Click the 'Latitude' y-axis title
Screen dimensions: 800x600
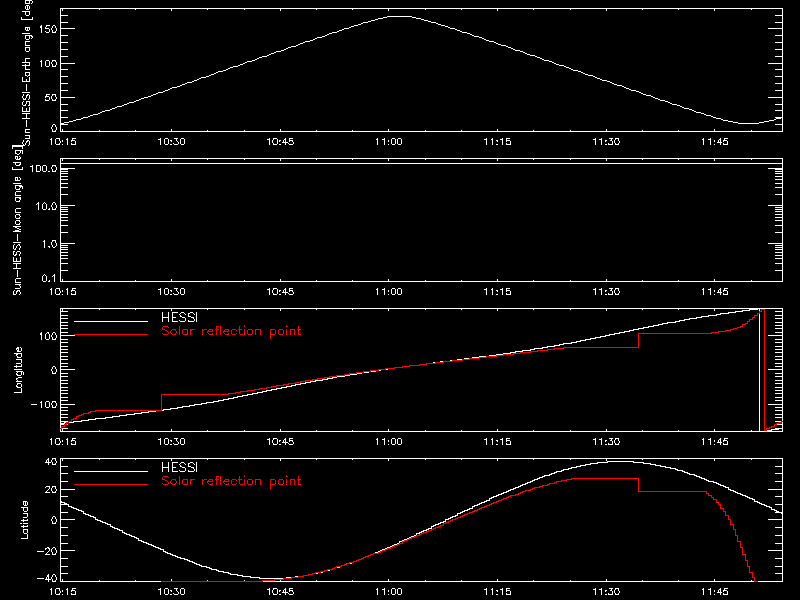coord(24,520)
